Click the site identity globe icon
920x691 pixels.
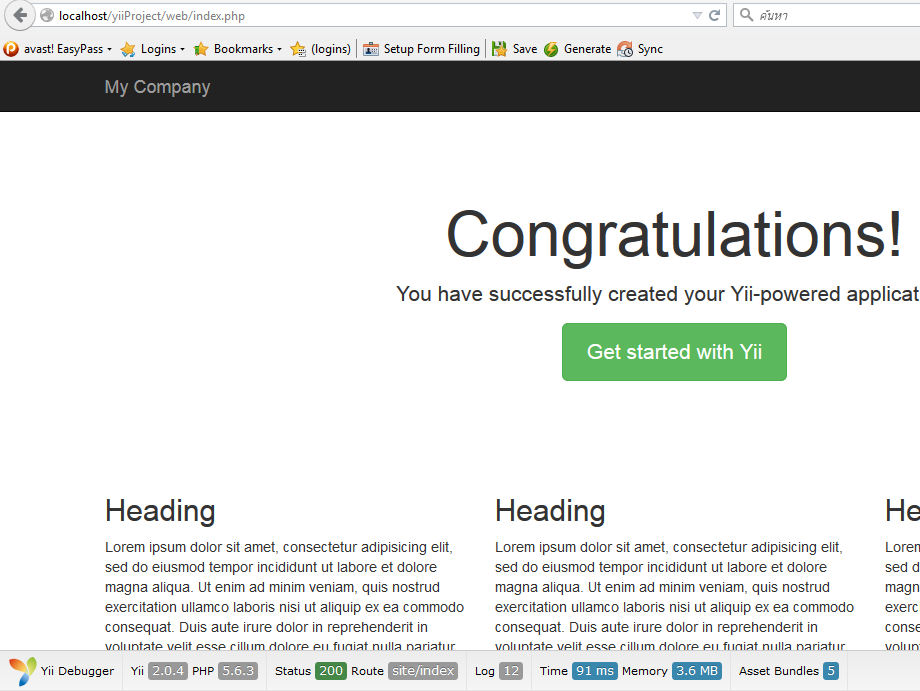coord(47,15)
